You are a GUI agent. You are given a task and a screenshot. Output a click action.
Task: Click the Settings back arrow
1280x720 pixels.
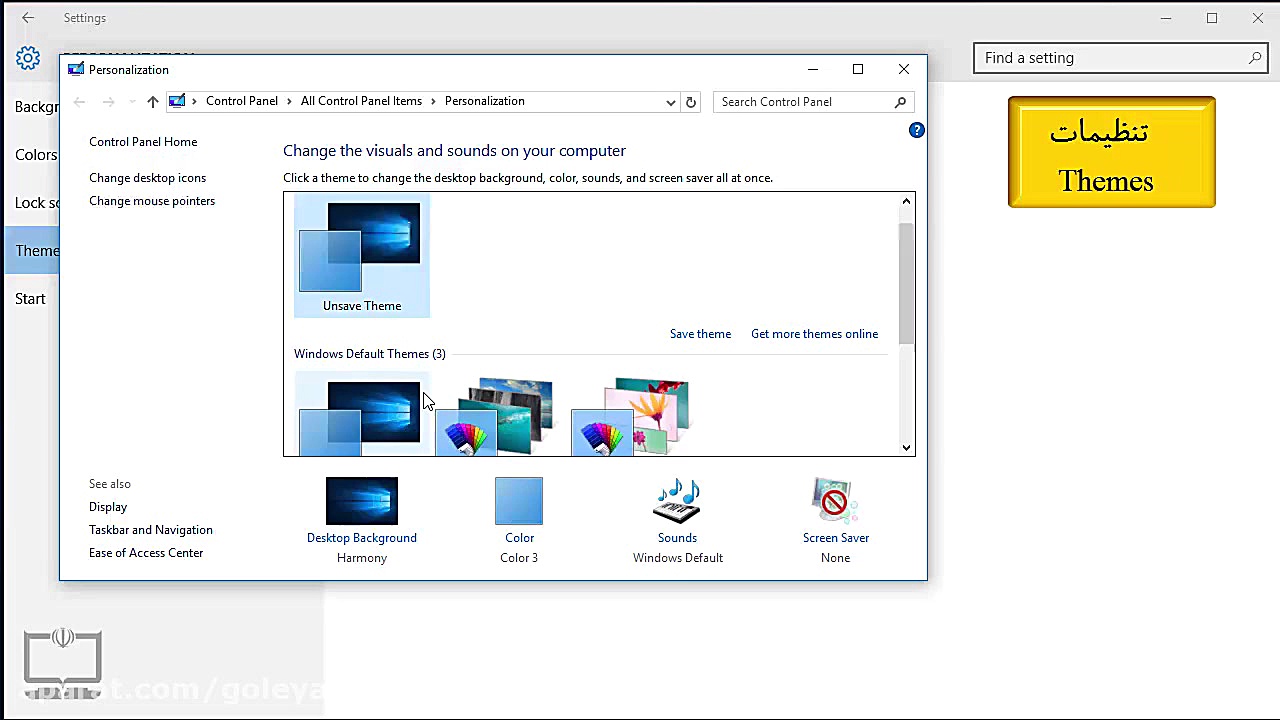[28, 18]
